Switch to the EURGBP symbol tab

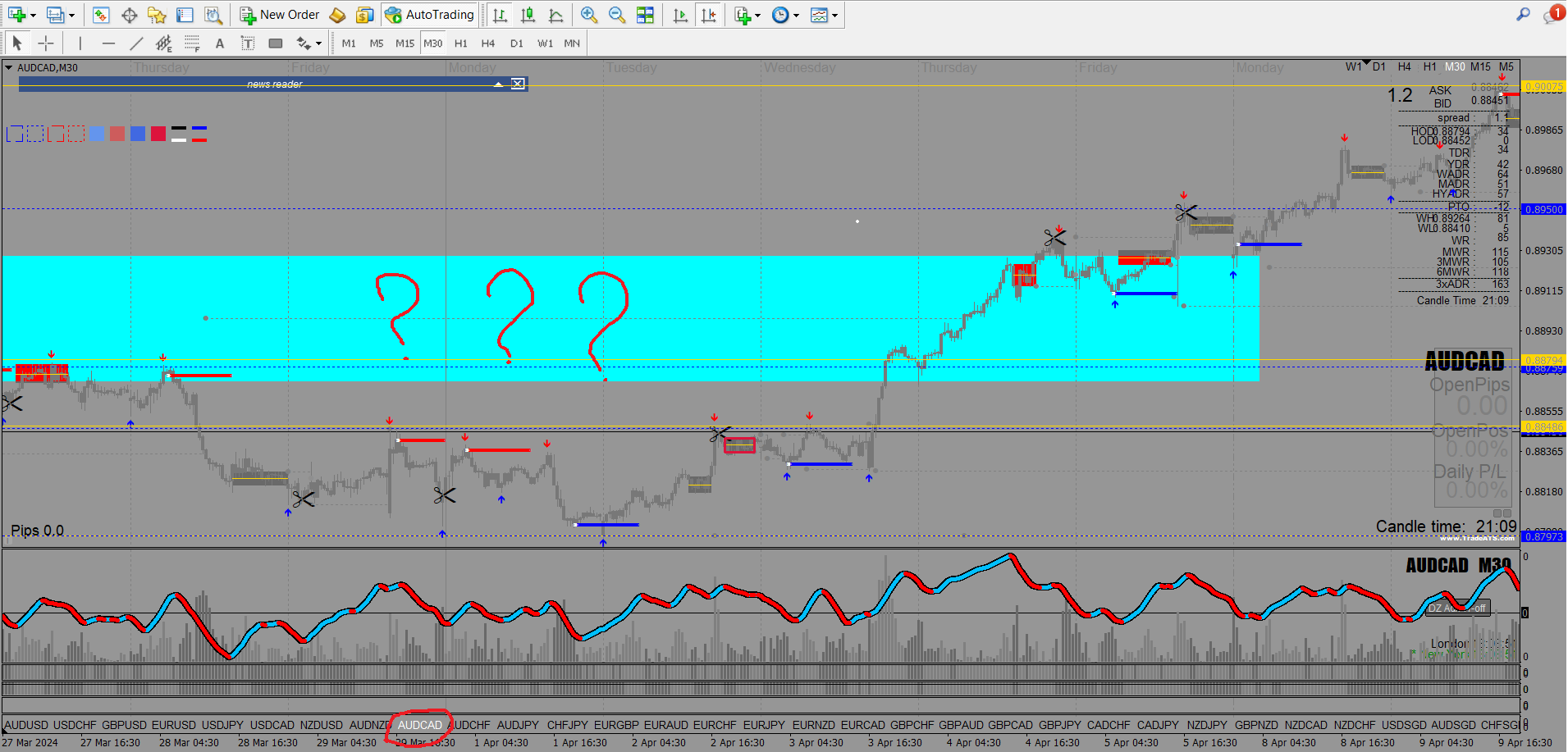pyautogui.click(x=616, y=725)
